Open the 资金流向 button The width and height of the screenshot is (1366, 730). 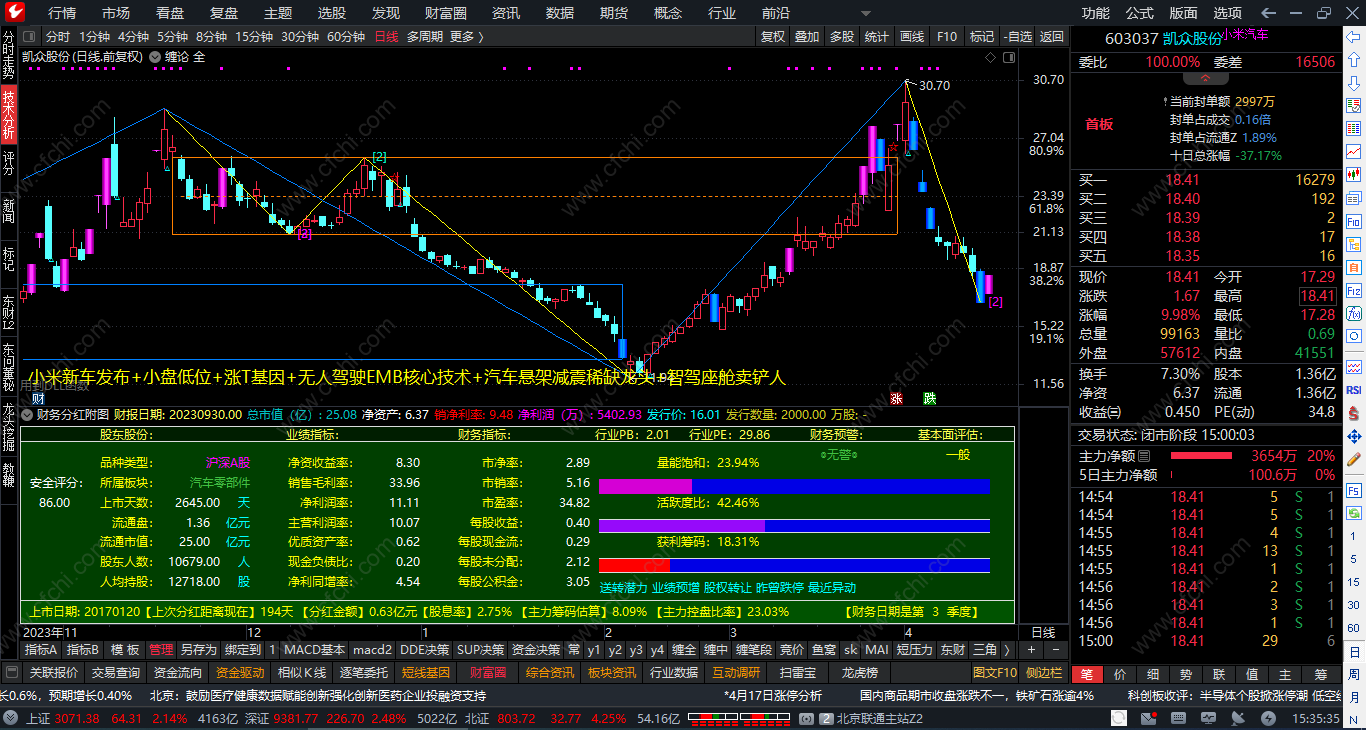(178, 673)
